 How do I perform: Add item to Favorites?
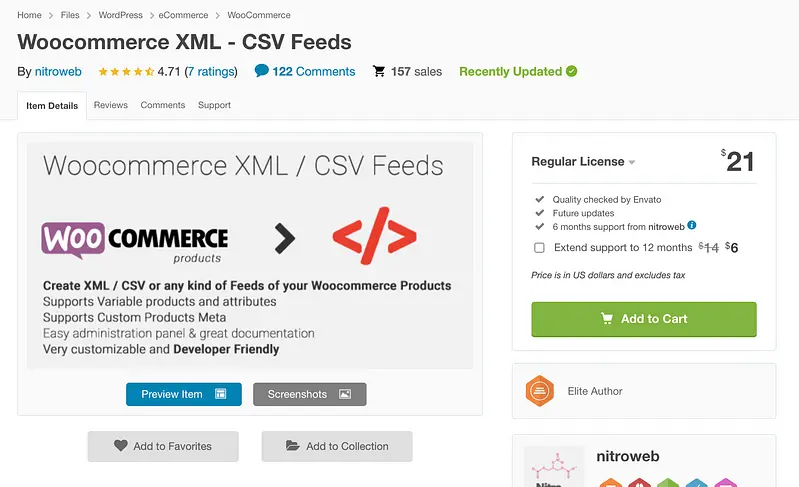(x=163, y=446)
